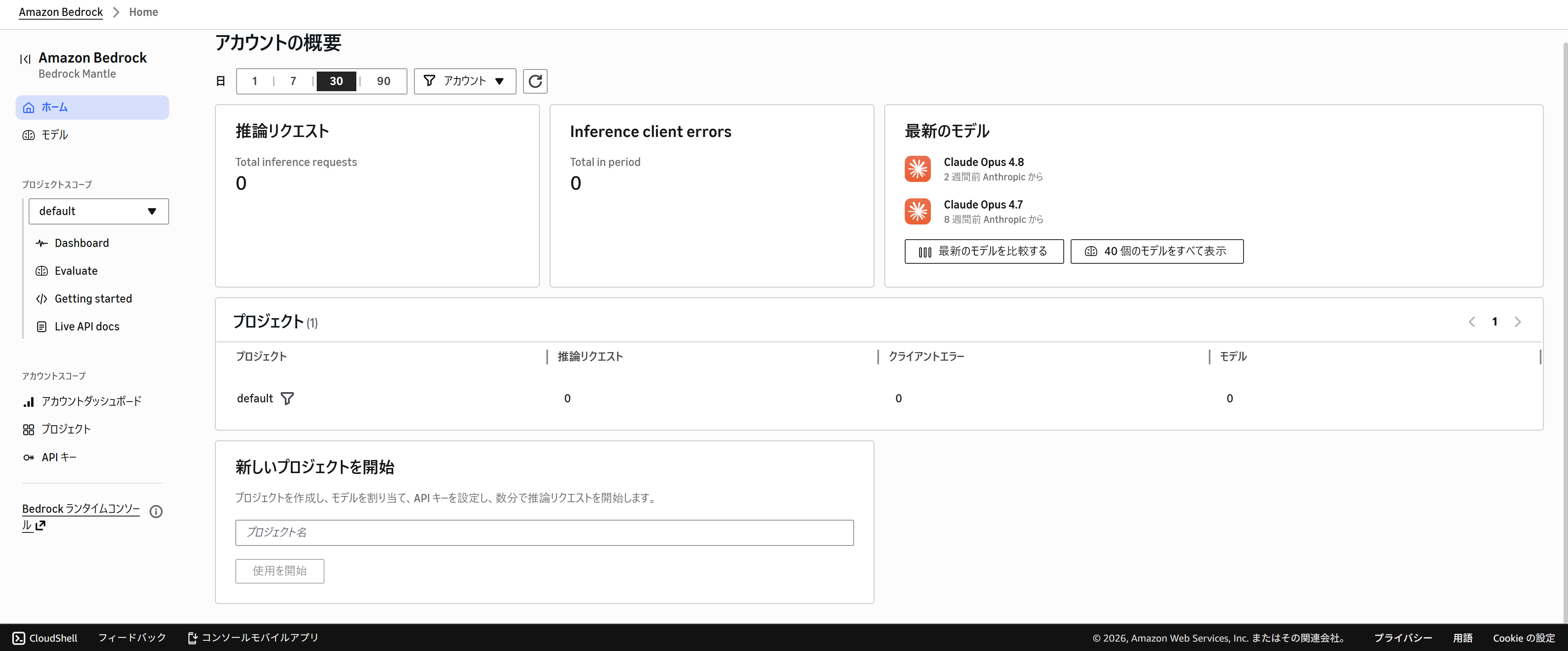Click 最新のモデルを比較する button
This screenshot has height=651, width=1568.
point(984,251)
